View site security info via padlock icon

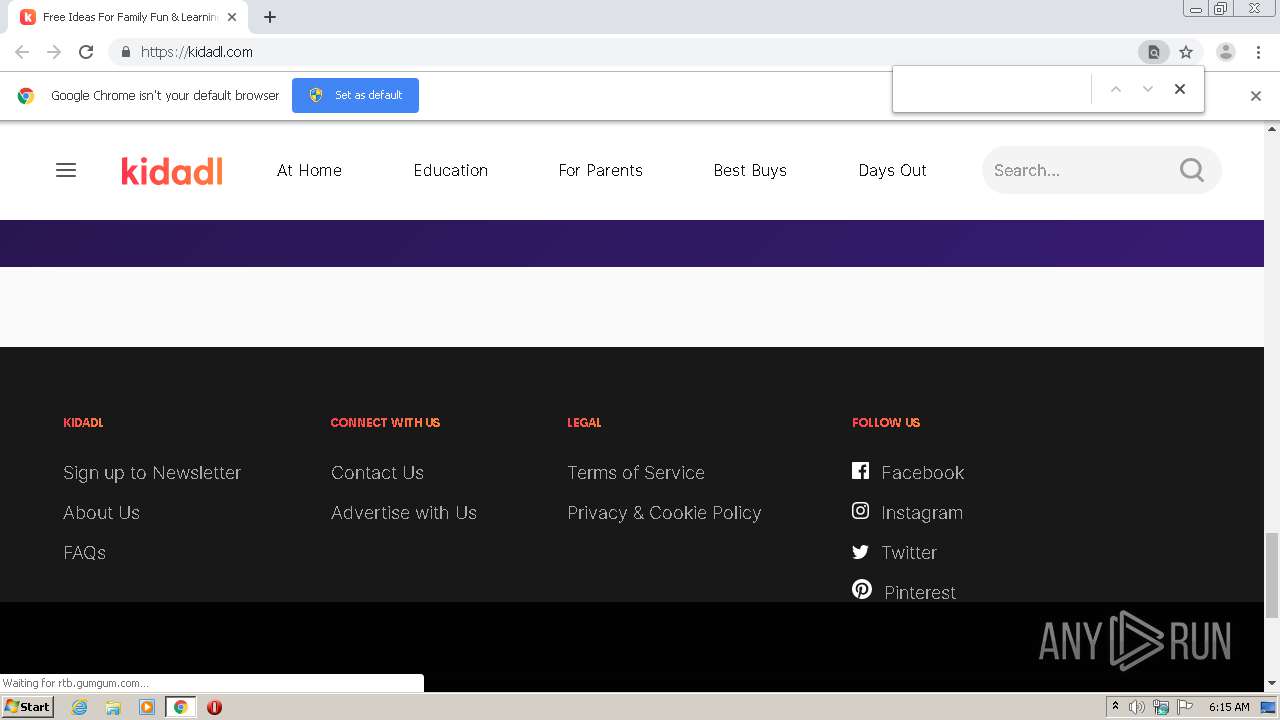point(125,52)
